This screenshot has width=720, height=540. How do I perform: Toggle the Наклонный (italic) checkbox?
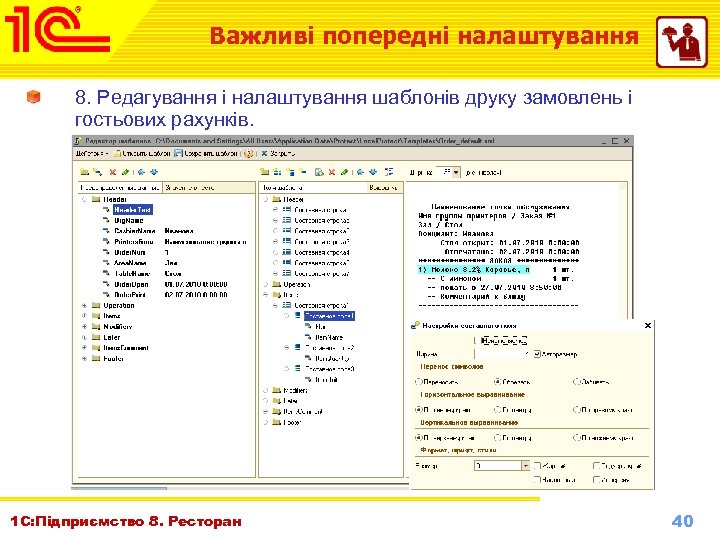pyautogui.click(x=537, y=480)
